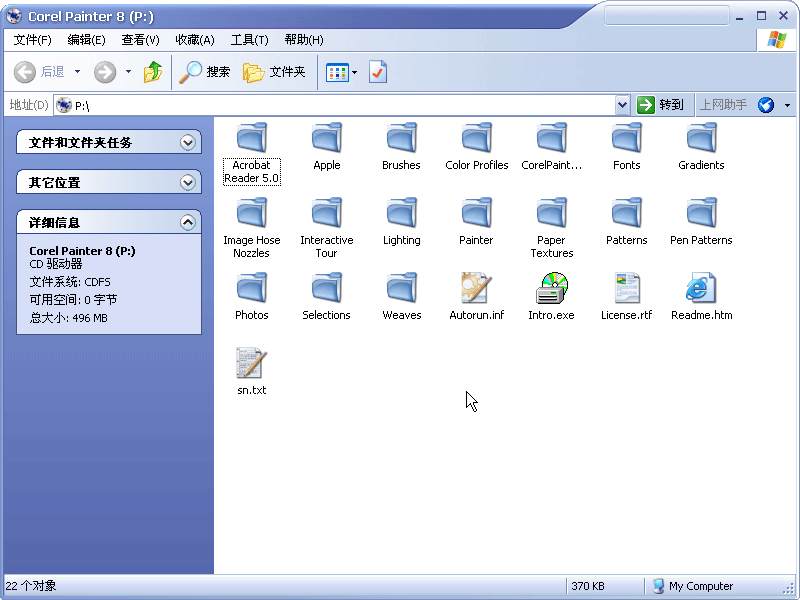This screenshot has width=800, height=600.
Task: Open the 工具(T) menu
Action: (249, 40)
